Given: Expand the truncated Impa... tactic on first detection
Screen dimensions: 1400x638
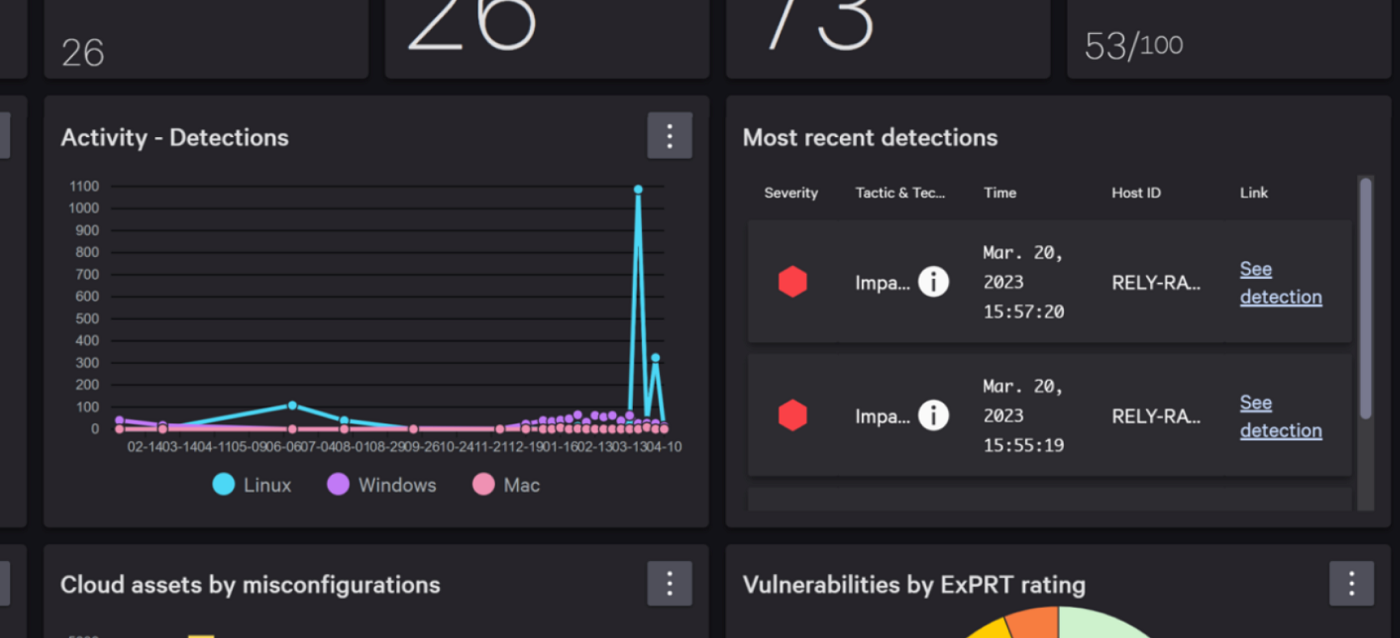Looking at the screenshot, I should click(882, 283).
